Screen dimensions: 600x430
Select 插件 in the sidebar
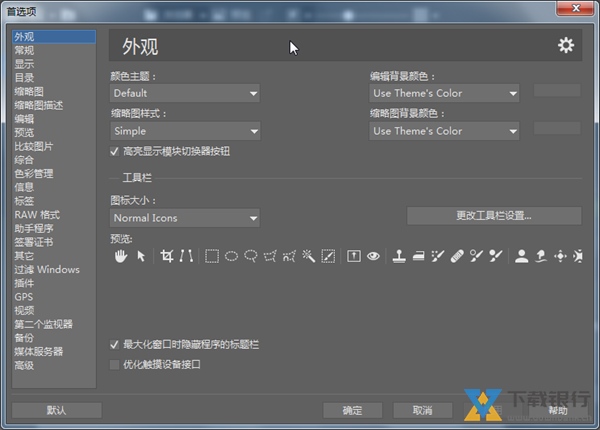(54, 283)
